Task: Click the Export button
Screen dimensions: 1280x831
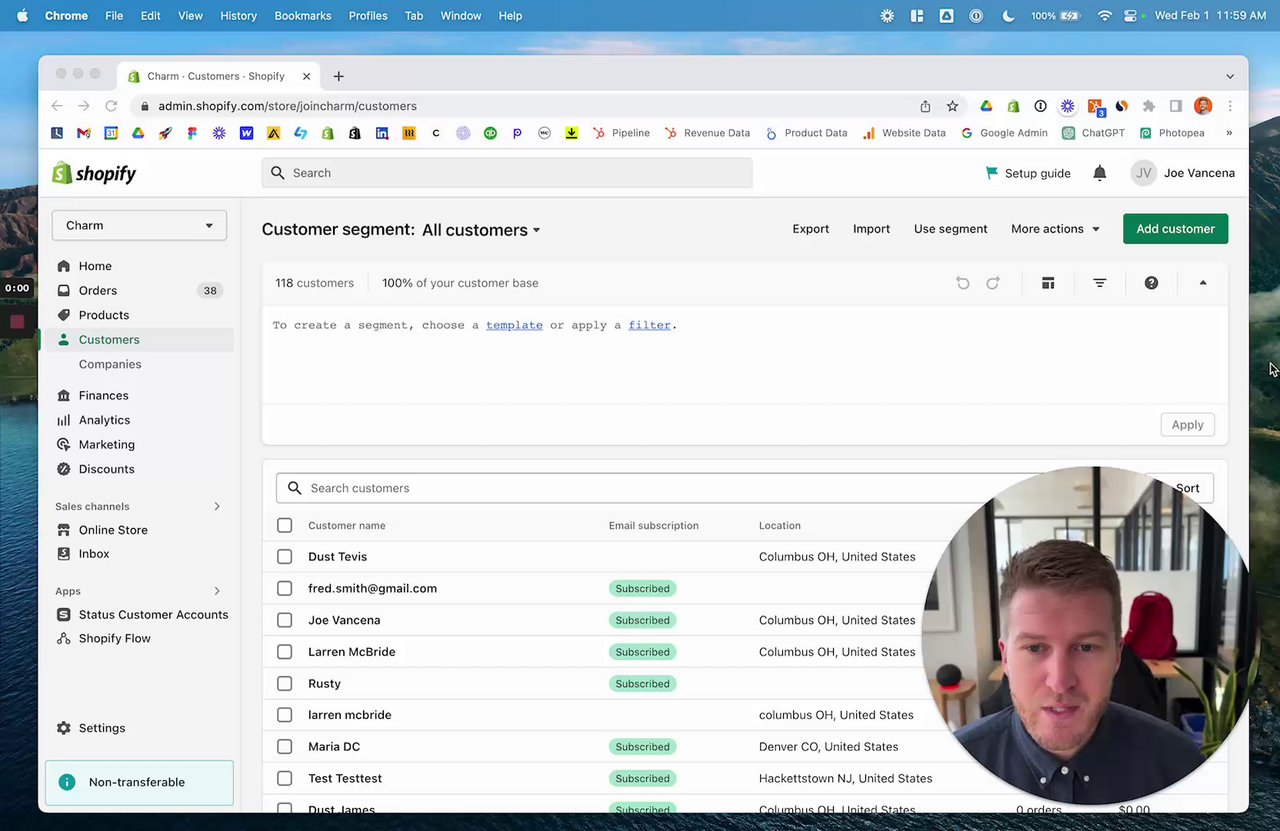Action: (x=811, y=229)
